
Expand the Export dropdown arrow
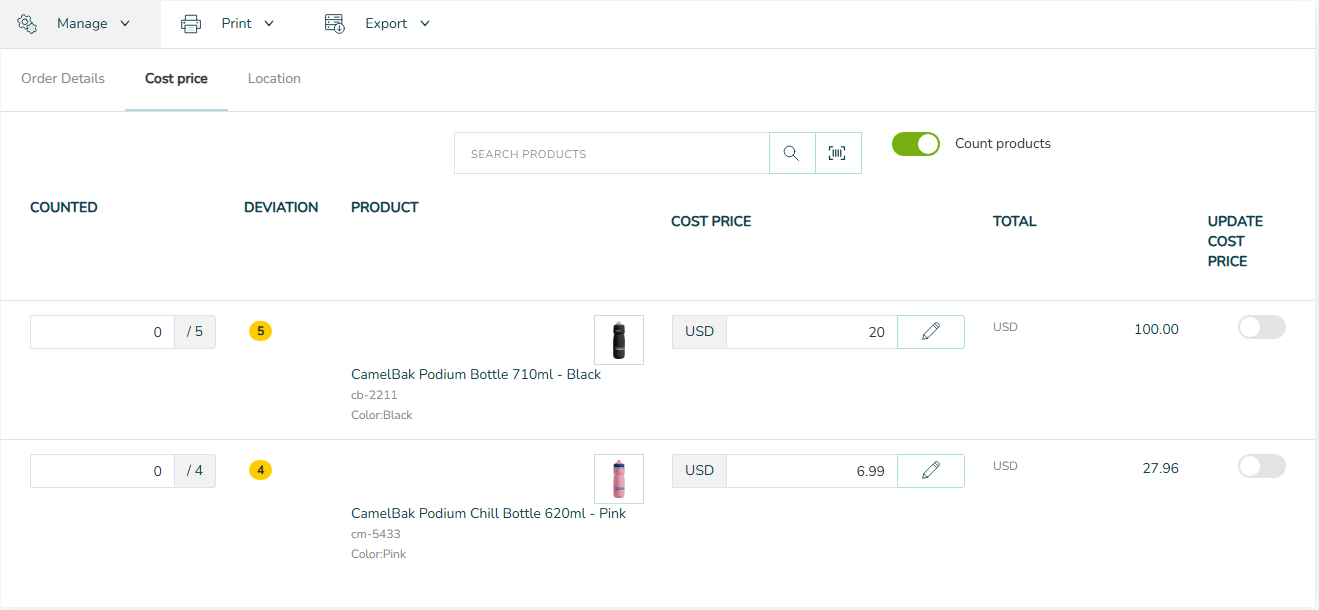[x=425, y=24]
